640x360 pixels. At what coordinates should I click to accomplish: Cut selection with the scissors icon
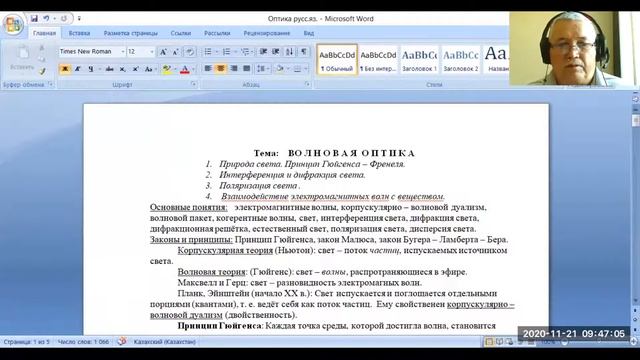click(x=42, y=48)
